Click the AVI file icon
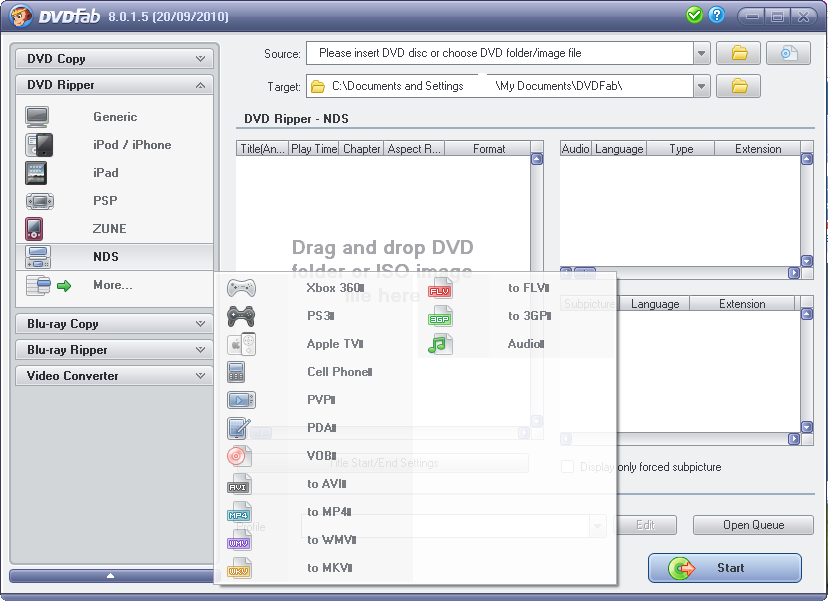828x601 pixels. point(239,484)
